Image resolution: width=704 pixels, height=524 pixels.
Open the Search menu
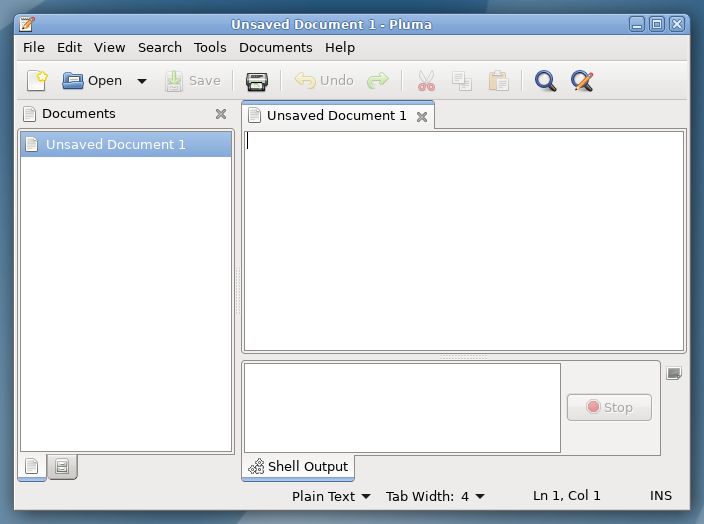point(160,48)
